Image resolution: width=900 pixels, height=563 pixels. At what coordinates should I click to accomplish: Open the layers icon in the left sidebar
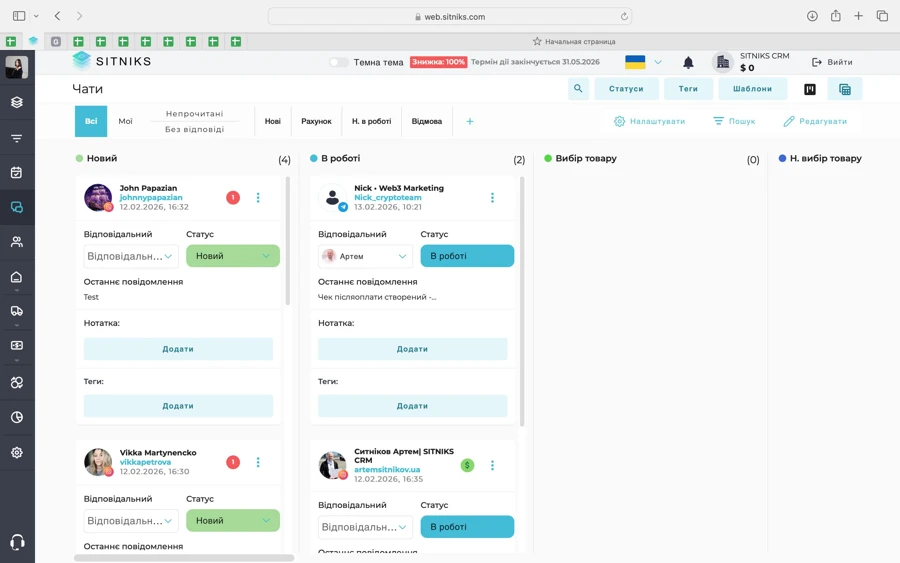point(17,102)
